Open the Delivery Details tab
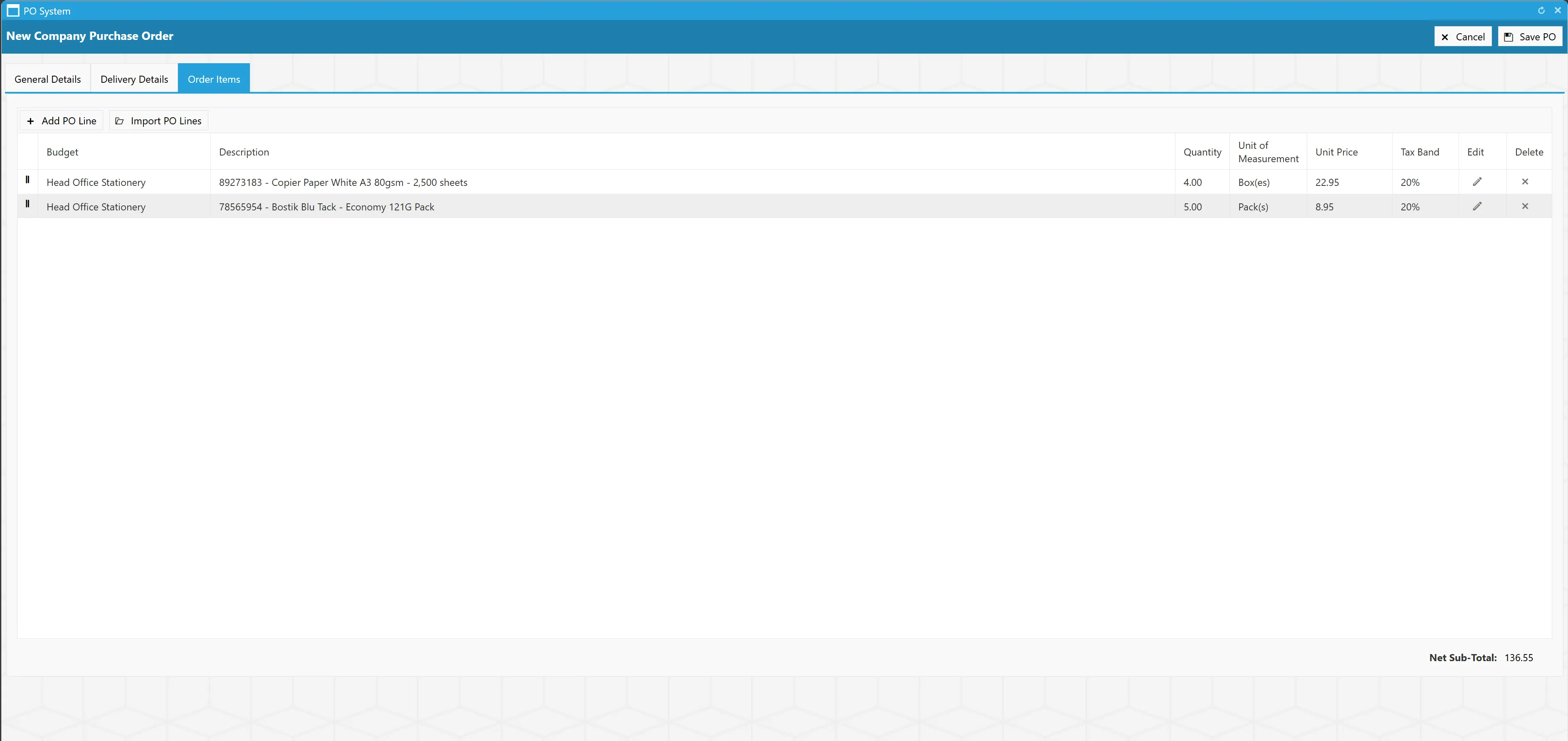The image size is (1568, 741). 134,79
